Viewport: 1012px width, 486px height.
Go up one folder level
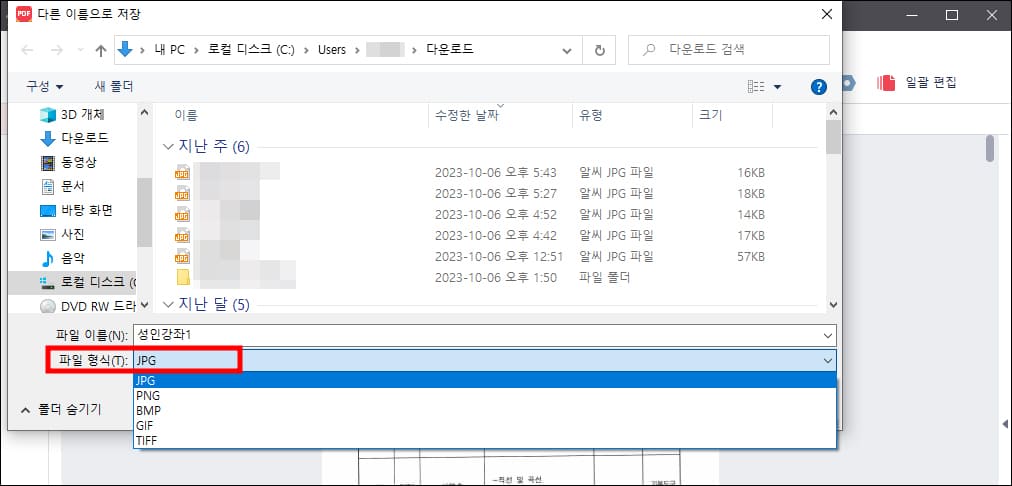tap(101, 51)
